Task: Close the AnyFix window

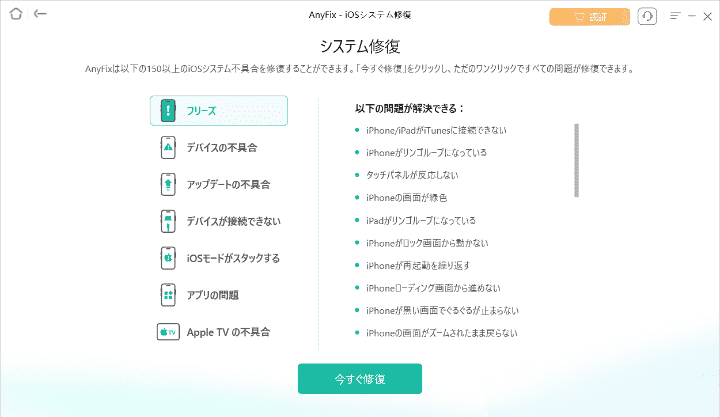Action: click(x=708, y=17)
